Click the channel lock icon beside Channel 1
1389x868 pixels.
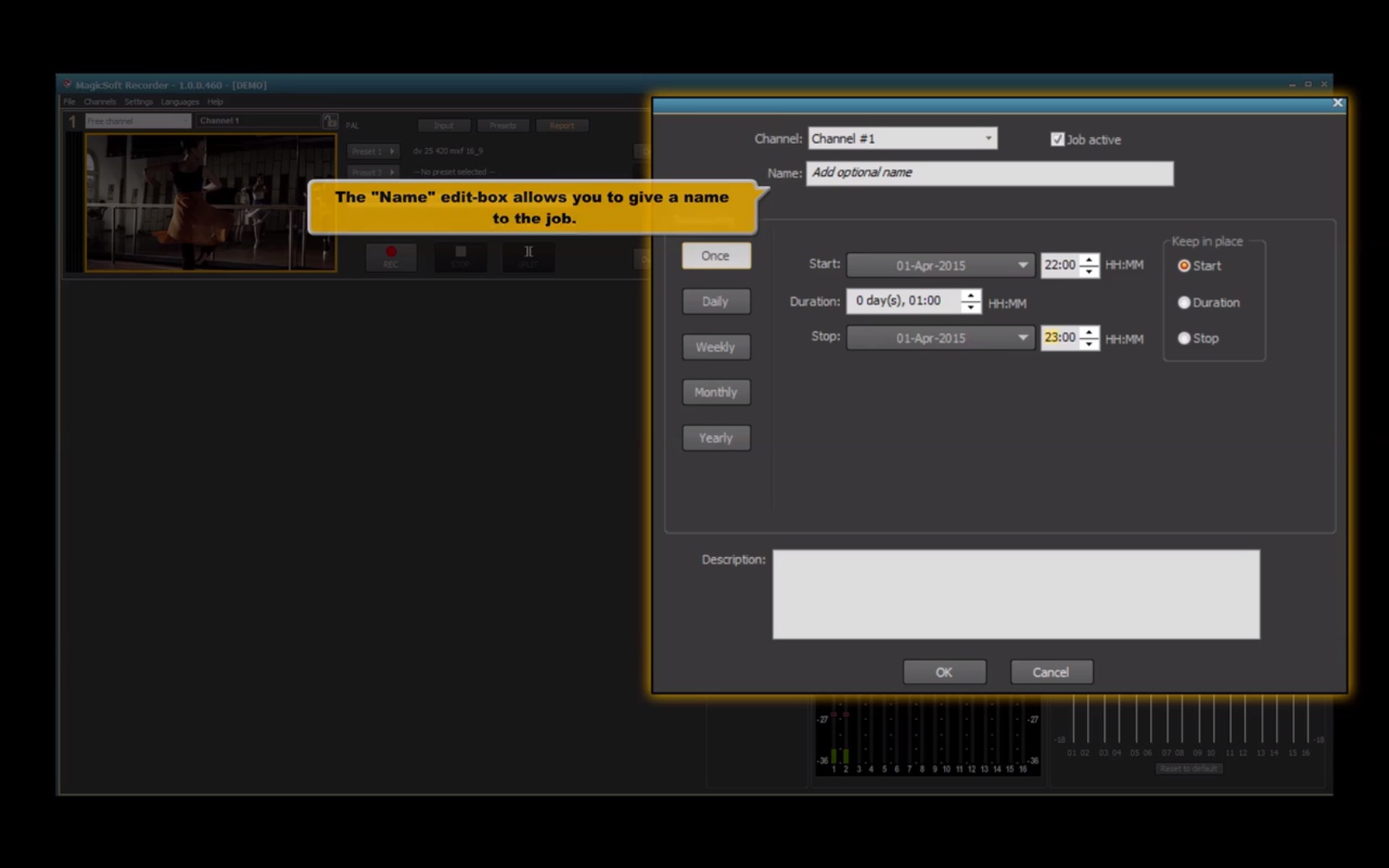[x=331, y=120]
